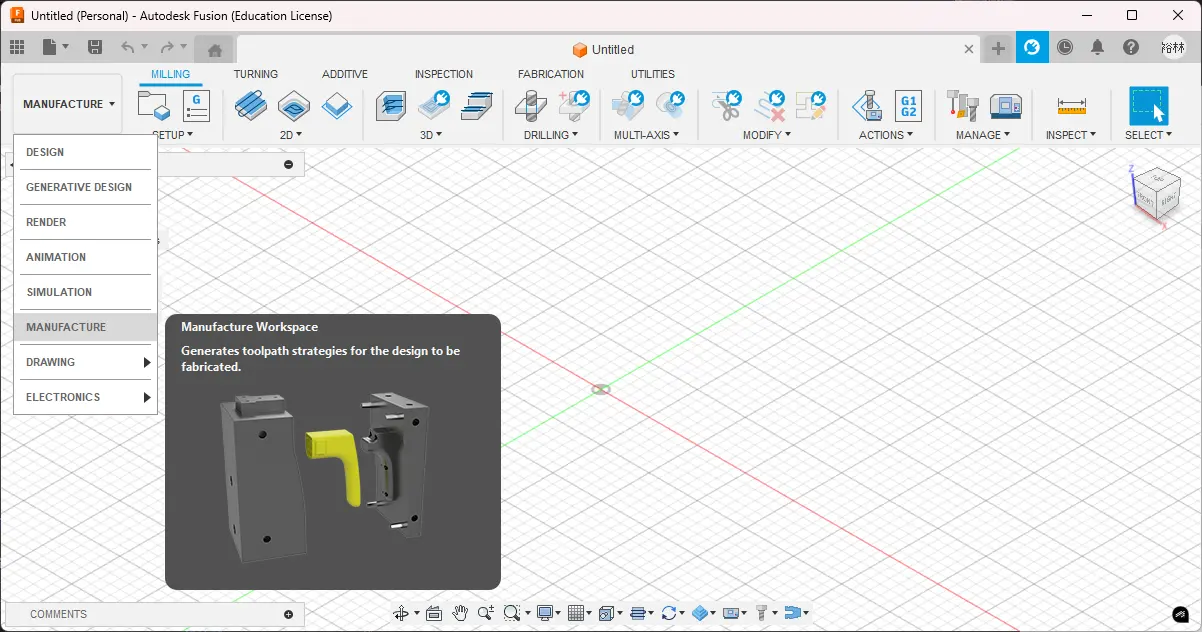Viewport: 1202px width, 632px height.
Task: Open the Job Status clock icon
Action: pyautogui.click(x=1065, y=47)
